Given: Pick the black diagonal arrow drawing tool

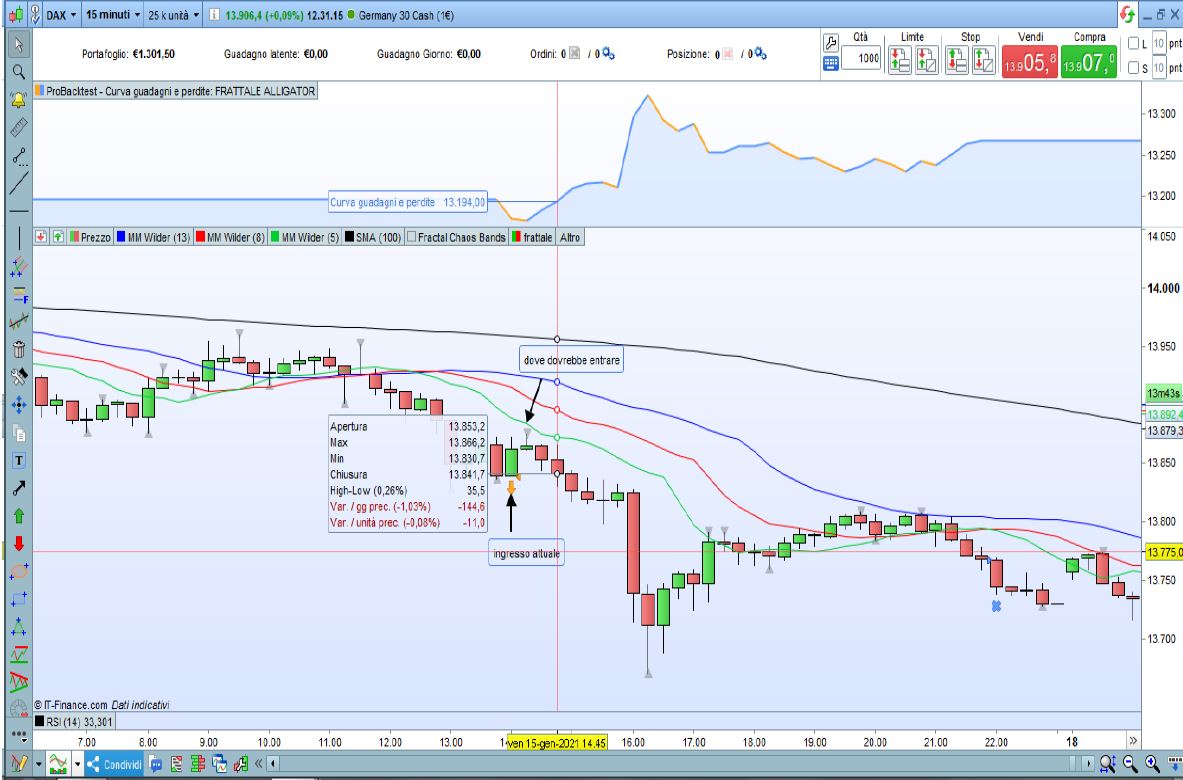Looking at the screenshot, I should pos(19,488).
